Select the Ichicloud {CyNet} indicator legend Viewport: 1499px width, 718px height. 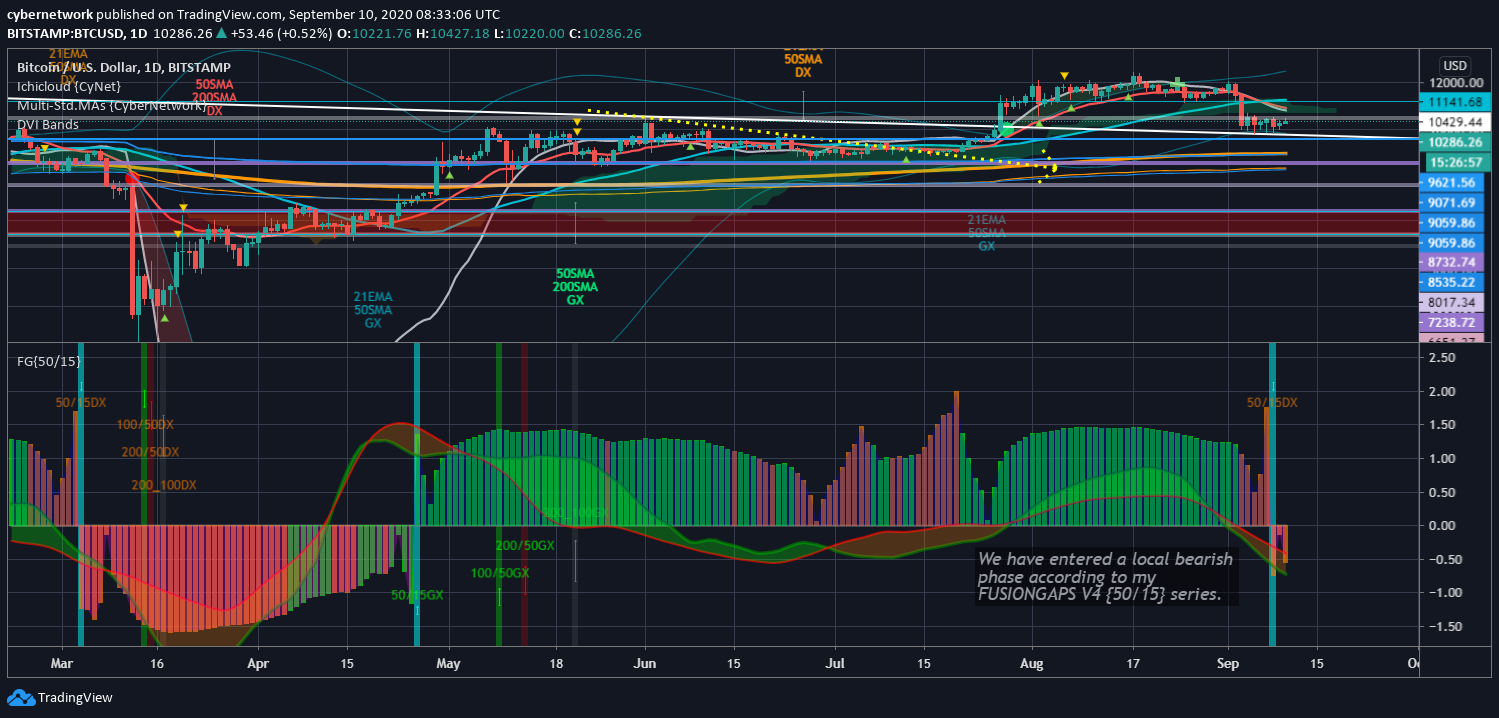tap(68, 87)
